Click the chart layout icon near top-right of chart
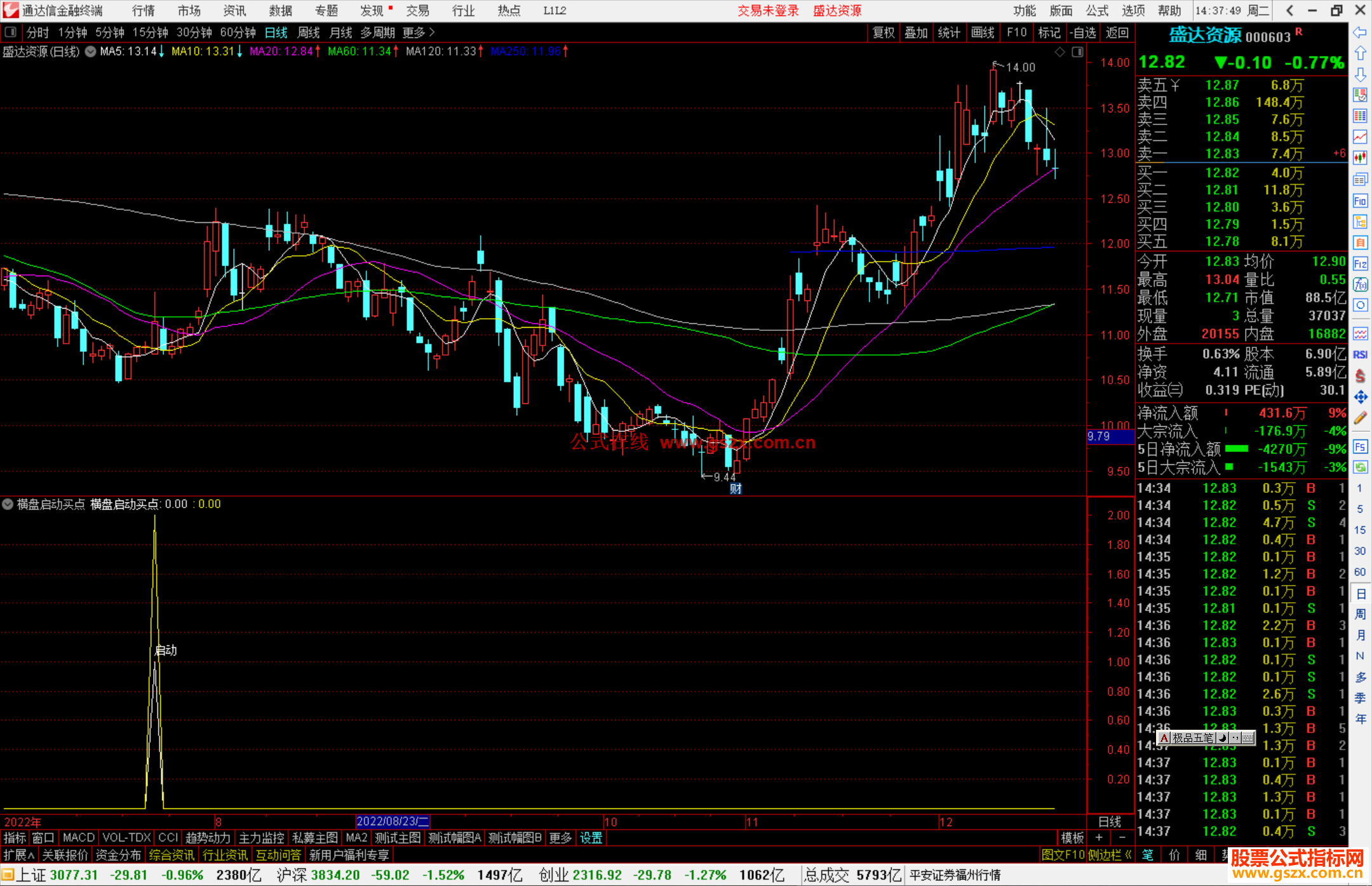Screen dimensions: 1372x886 1077,52
